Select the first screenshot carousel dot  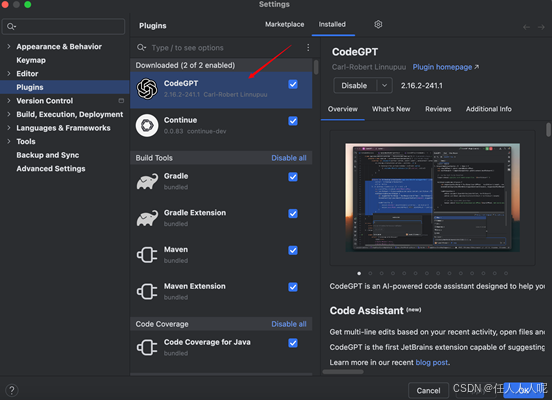(359, 273)
